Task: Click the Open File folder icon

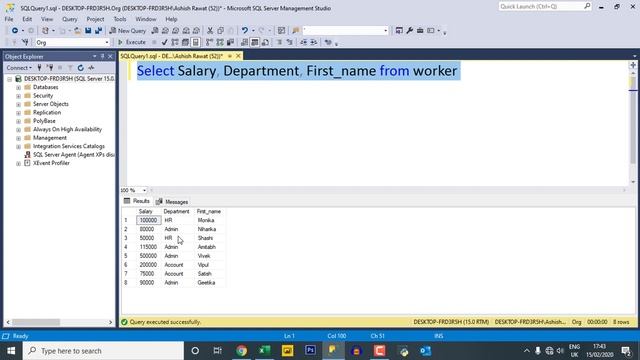Action: click(x=78, y=31)
